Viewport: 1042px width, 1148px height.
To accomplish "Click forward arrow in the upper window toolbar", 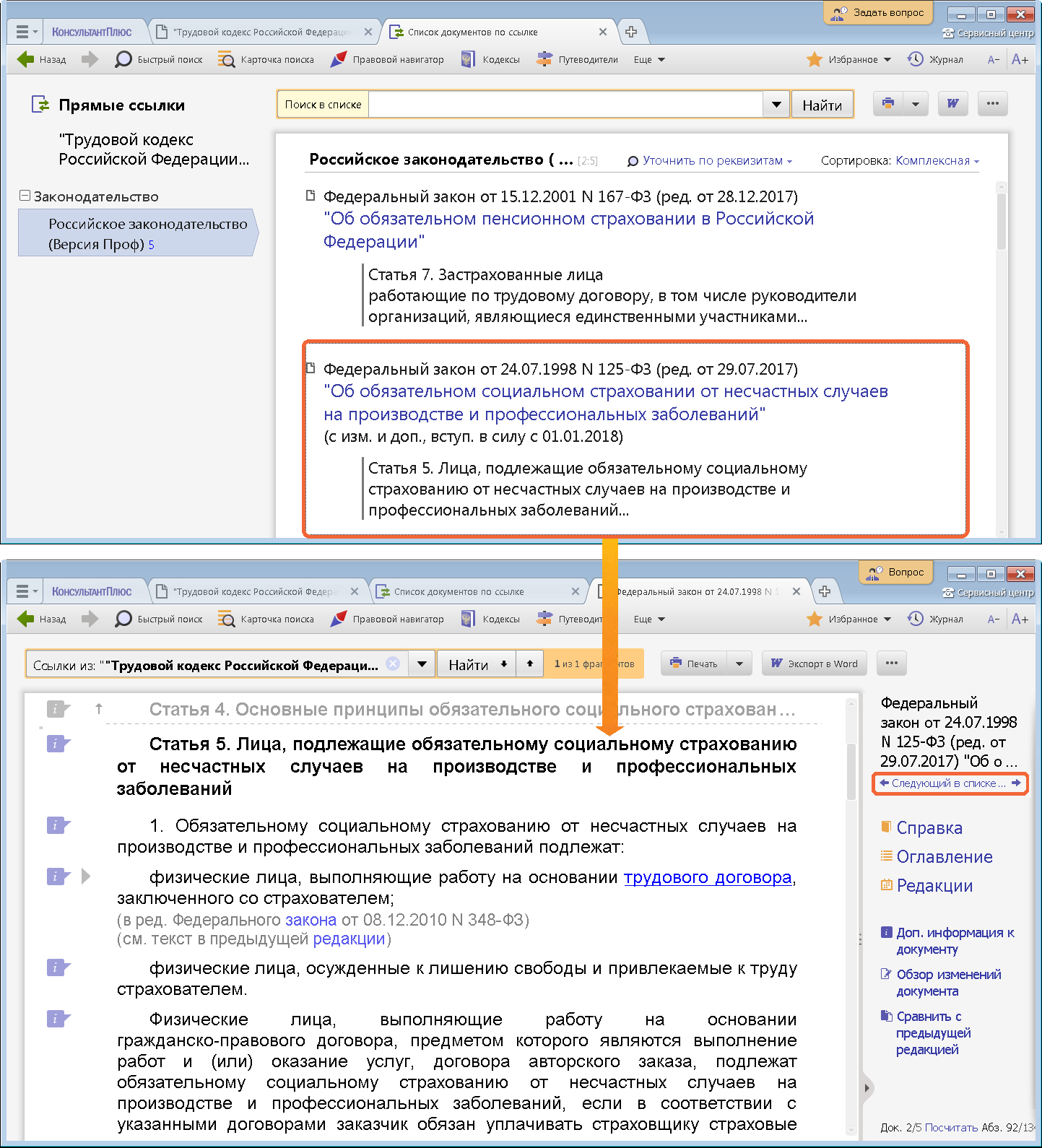I will click(90, 59).
